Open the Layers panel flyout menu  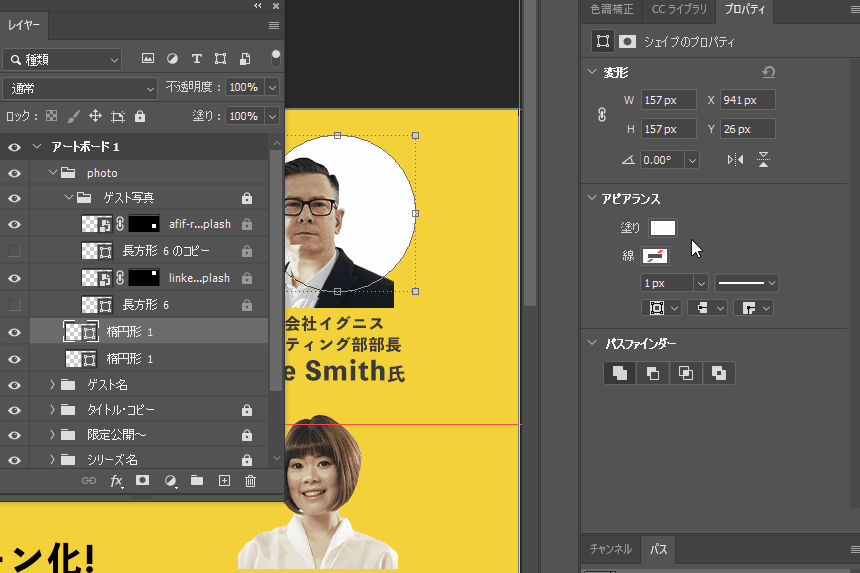pos(274,26)
